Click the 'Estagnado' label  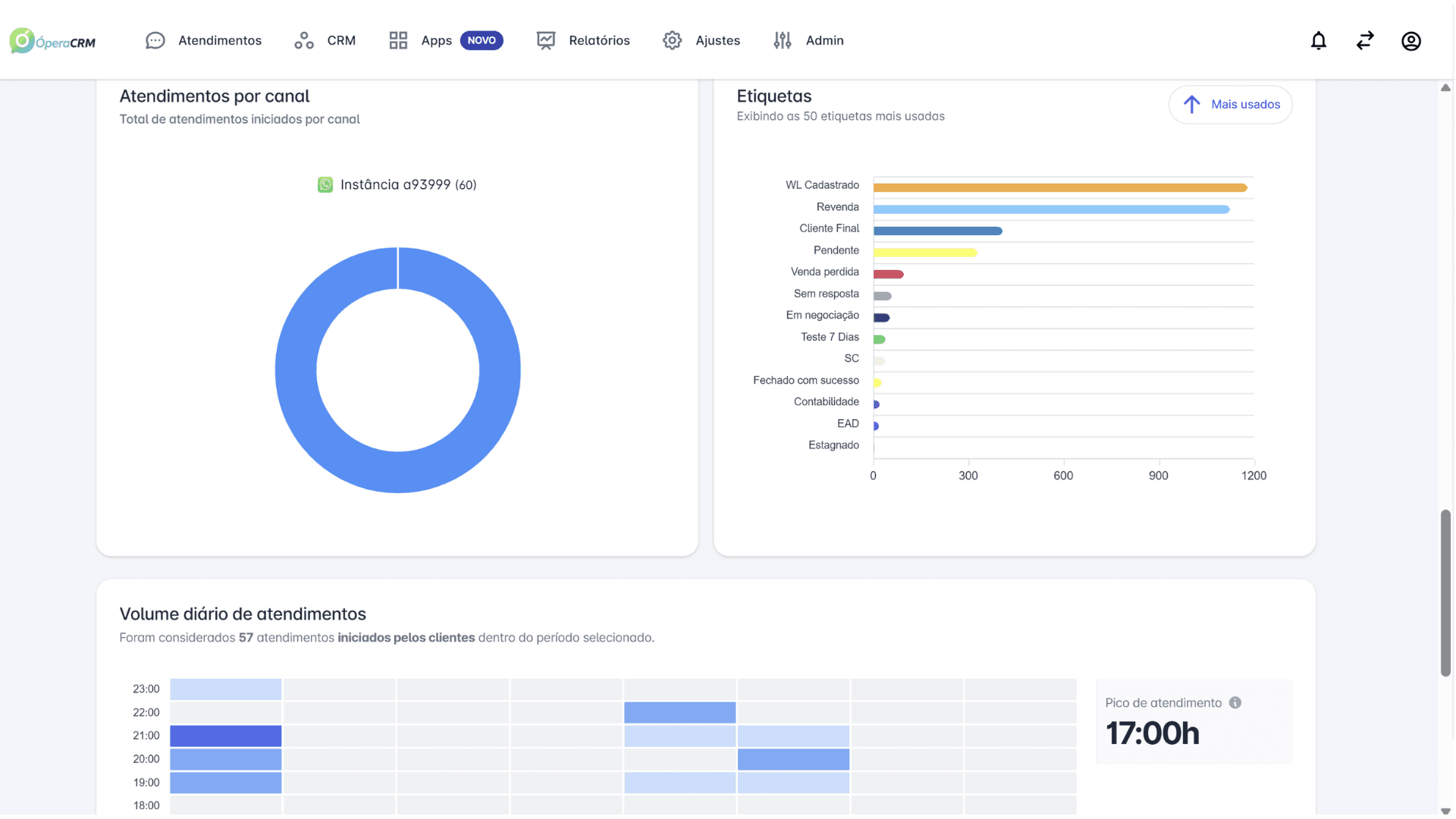[834, 446]
